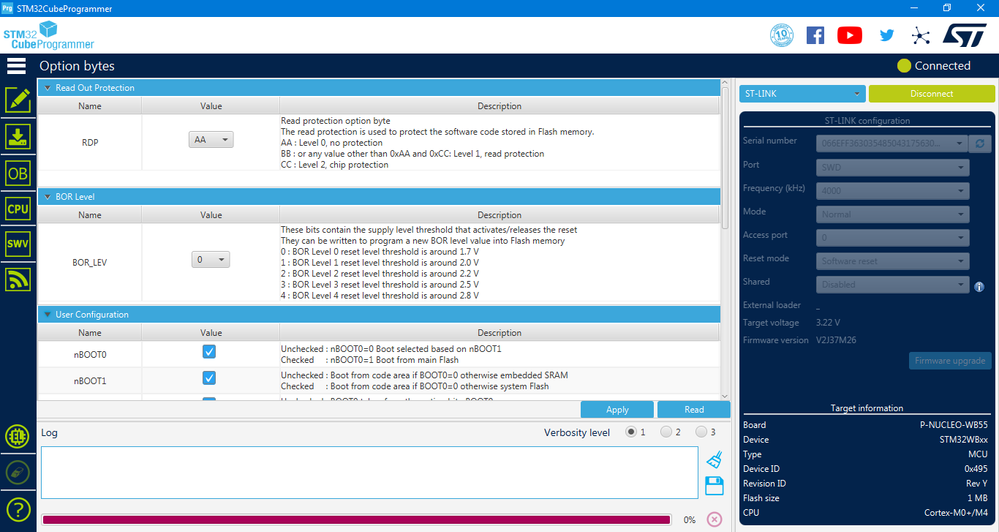
Task: Set verbosity level to 3
Action: click(701, 432)
